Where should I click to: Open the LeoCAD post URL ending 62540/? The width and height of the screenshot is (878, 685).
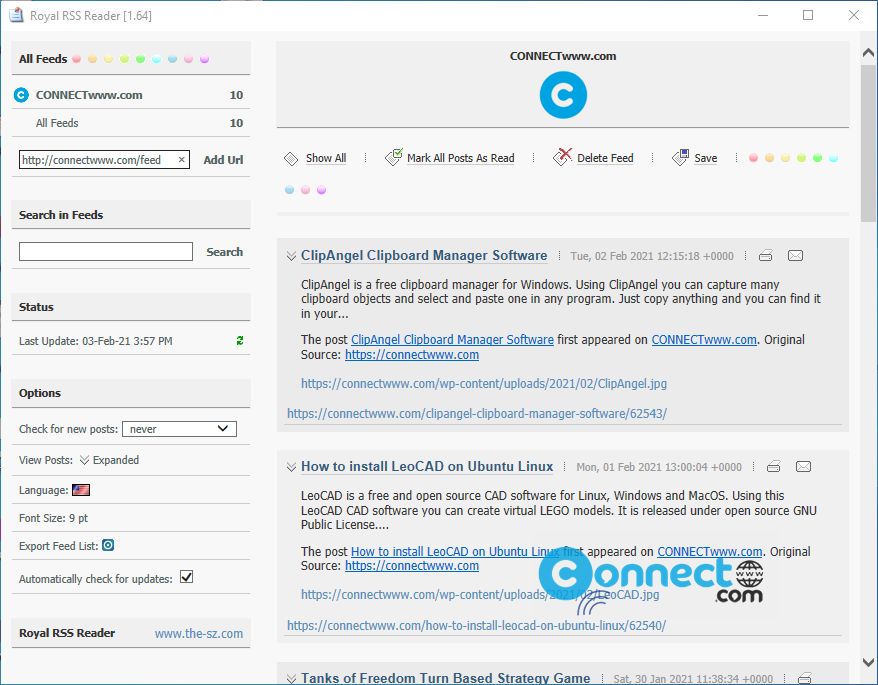476,625
